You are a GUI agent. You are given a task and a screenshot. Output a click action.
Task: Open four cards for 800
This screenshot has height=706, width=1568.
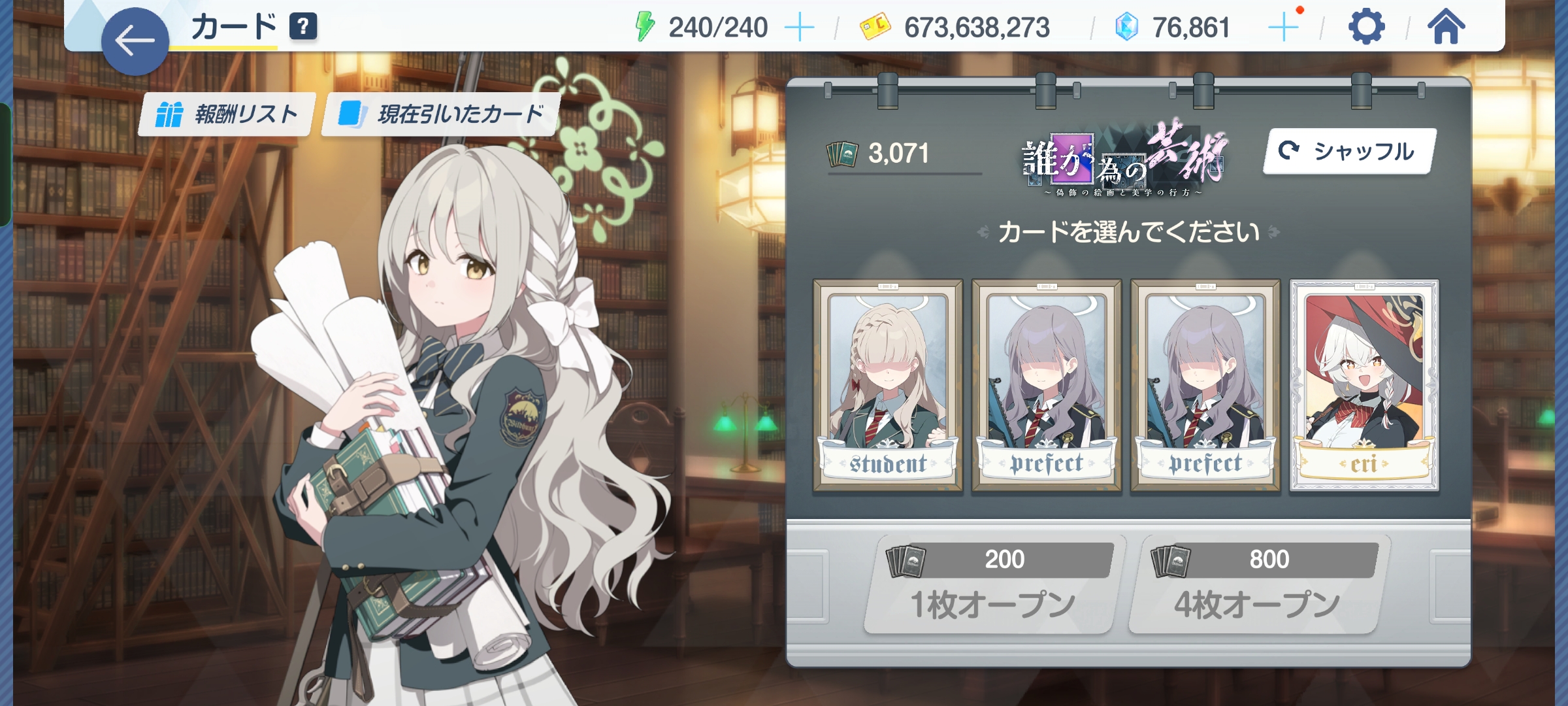(x=1256, y=584)
